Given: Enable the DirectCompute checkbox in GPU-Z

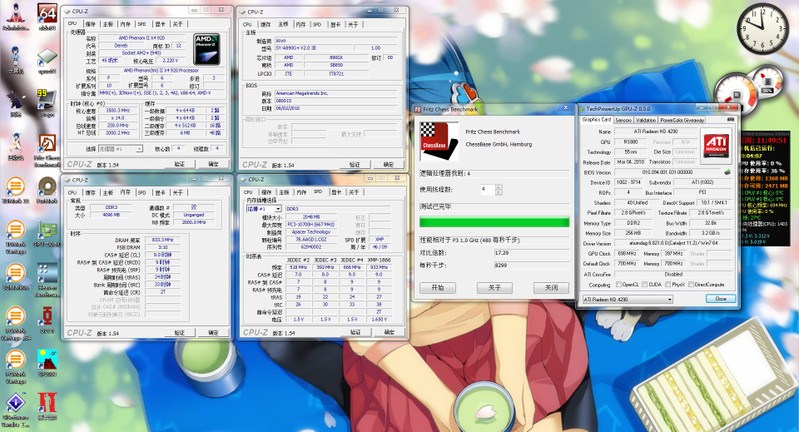Looking at the screenshot, I should (x=690, y=284).
